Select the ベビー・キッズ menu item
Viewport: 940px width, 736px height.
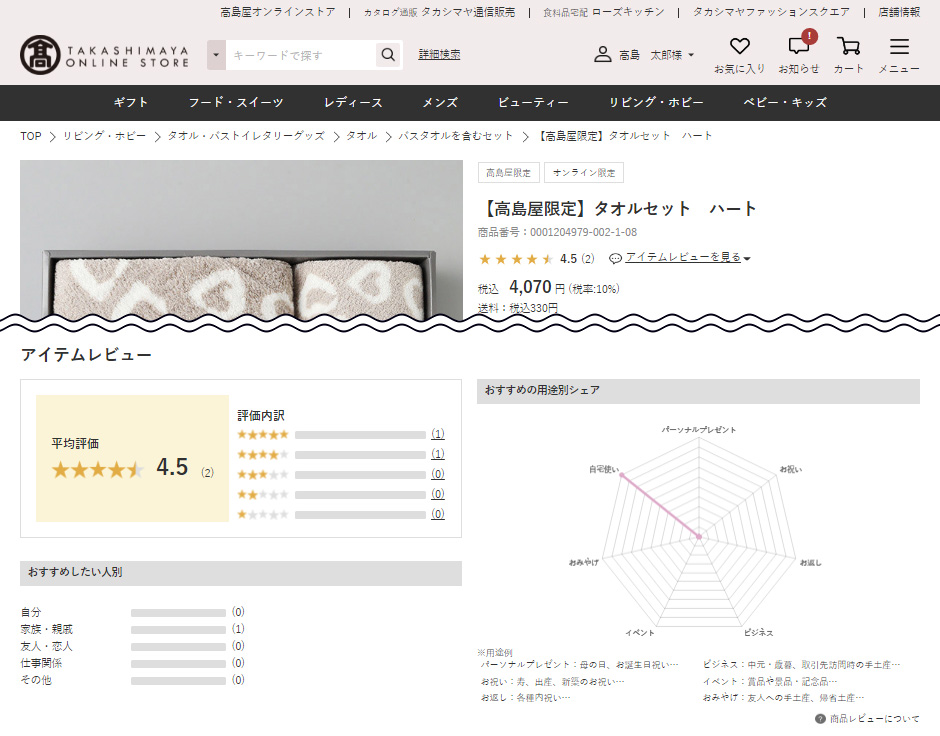pyautogui.click(x=785, y=102)
